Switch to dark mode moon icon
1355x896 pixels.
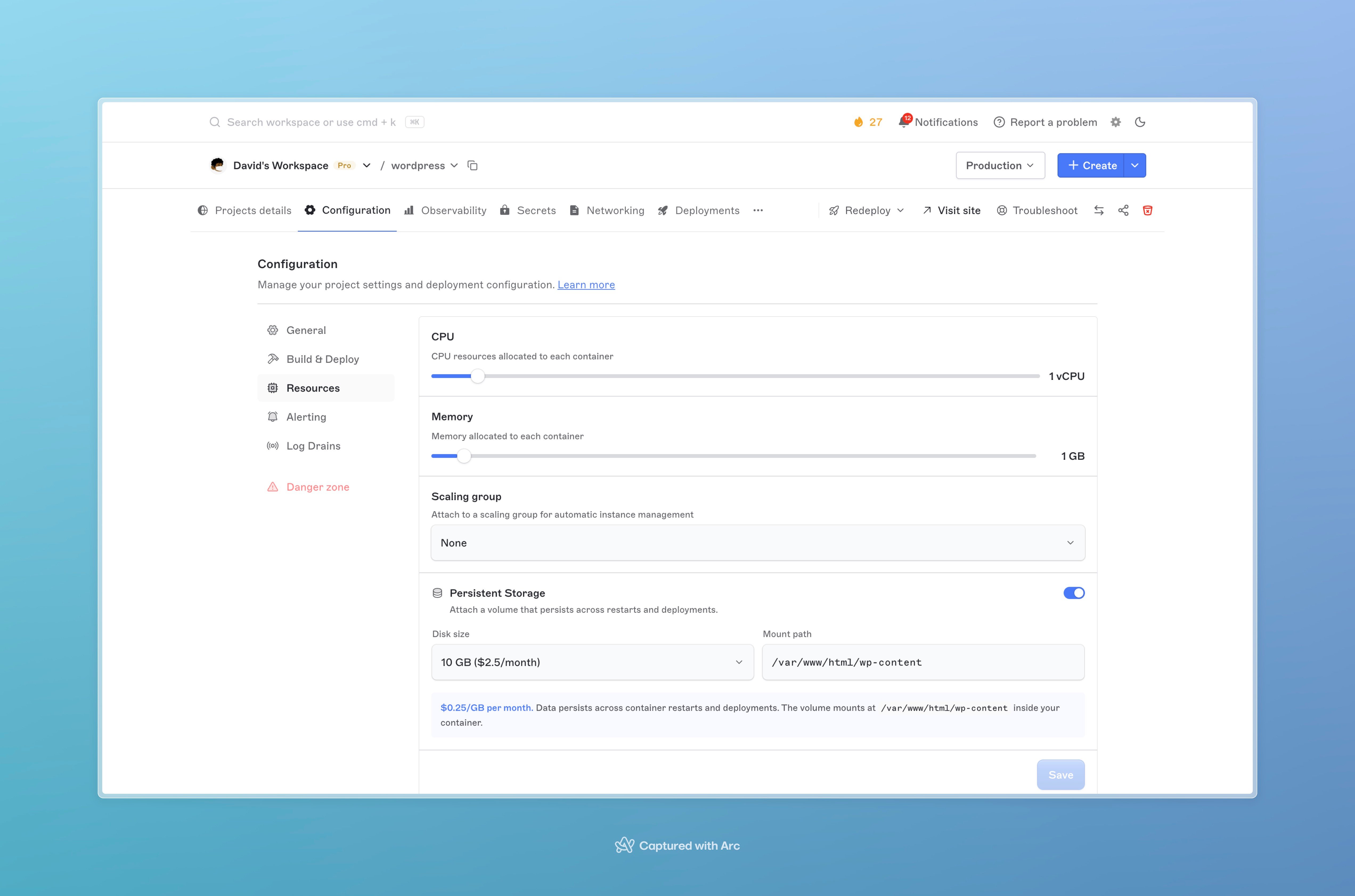1140,122
